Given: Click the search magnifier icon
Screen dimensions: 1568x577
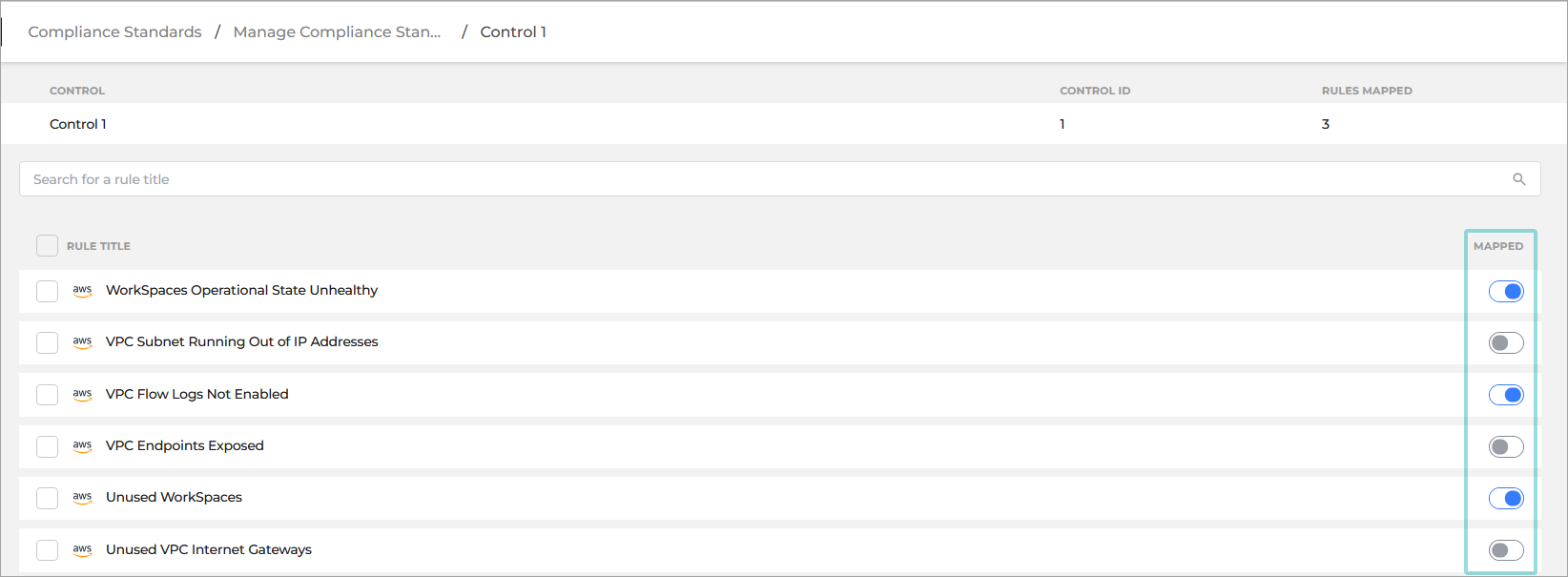Looking at the screenshot, I should pos(1519,178).
